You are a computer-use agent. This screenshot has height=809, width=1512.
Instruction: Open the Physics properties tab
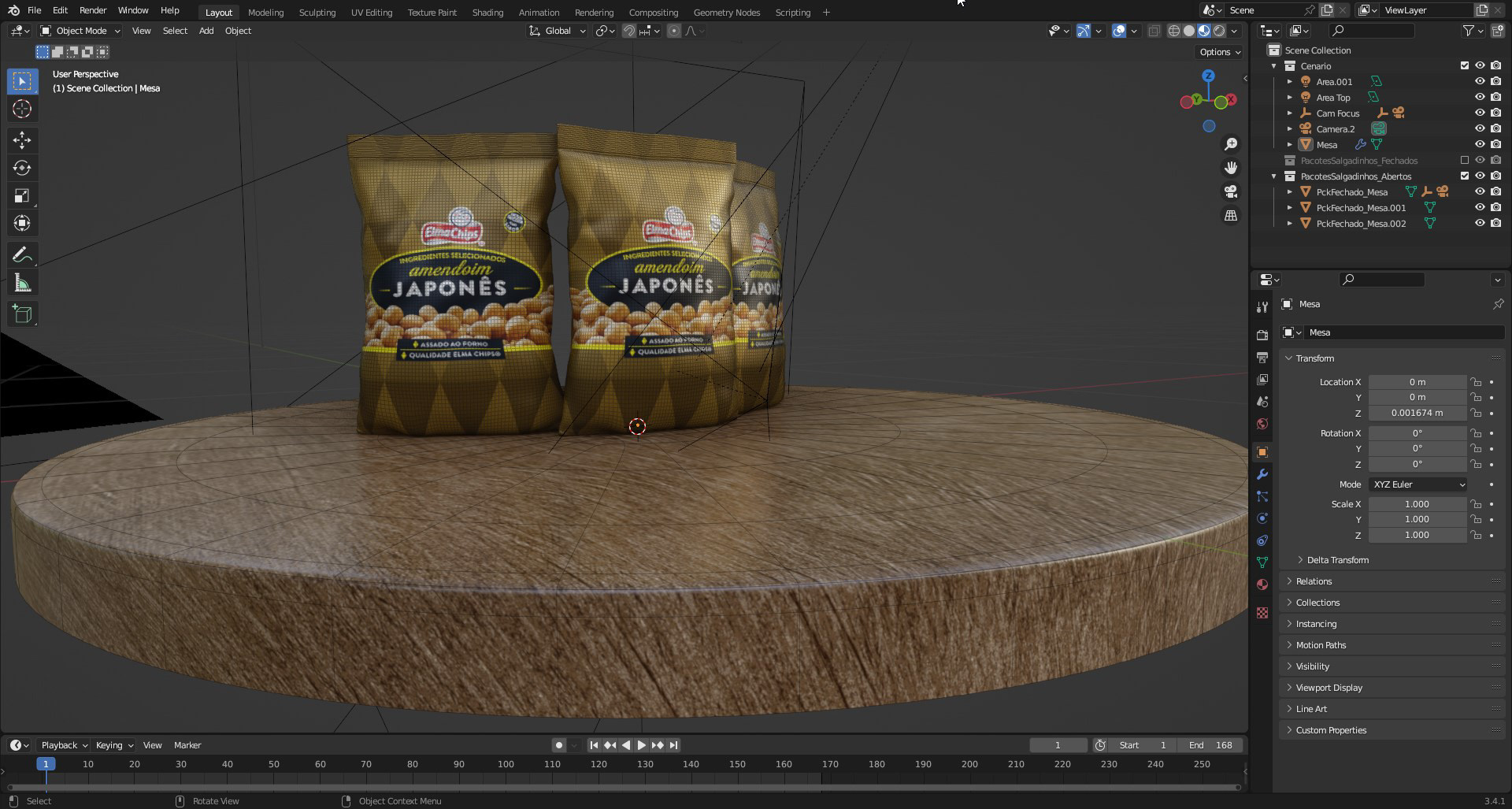click(x=1262, y=518)
